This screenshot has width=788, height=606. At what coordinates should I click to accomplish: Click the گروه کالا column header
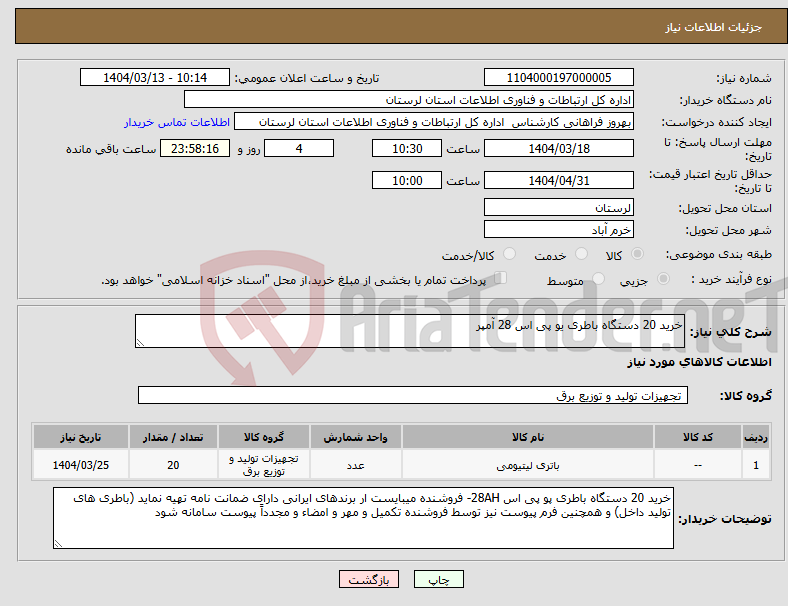tap(264, 437)
